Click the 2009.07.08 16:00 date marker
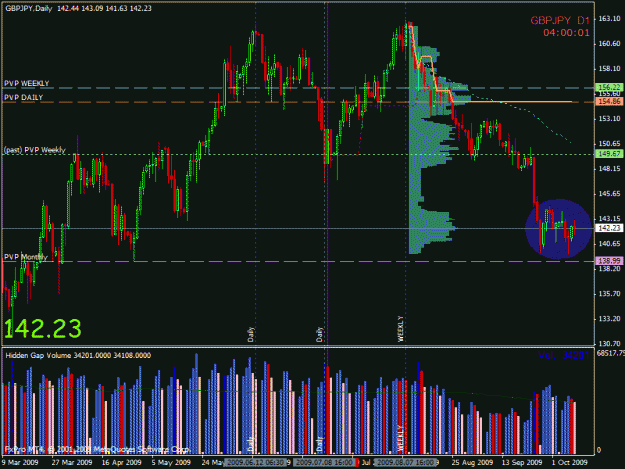 coord(324,463)
